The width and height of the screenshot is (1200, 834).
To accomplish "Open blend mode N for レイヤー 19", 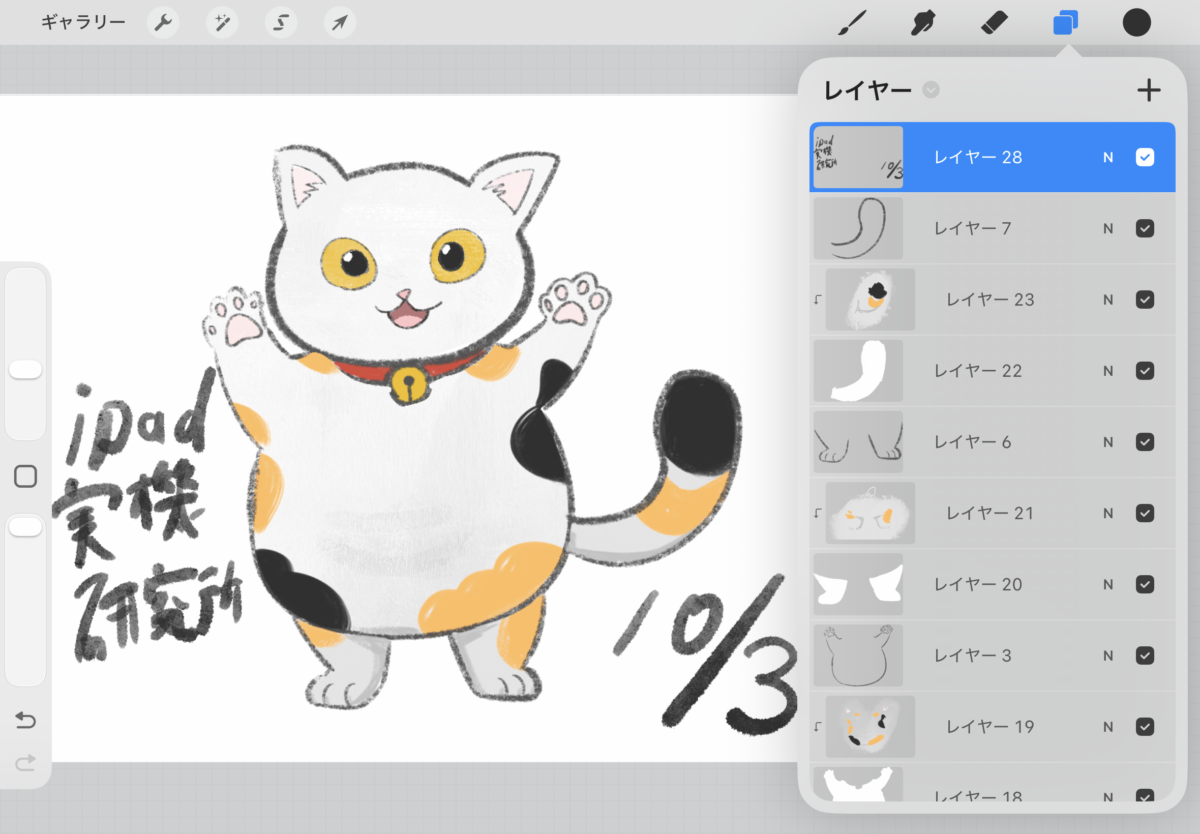I will click(x=1108, y=726).
